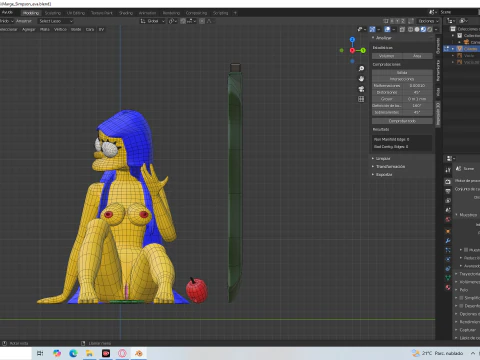The height and width of the screenshot is (360, 480).
Task: Switch to the Shading workspace tab
Action: click(x=126, y=13)
